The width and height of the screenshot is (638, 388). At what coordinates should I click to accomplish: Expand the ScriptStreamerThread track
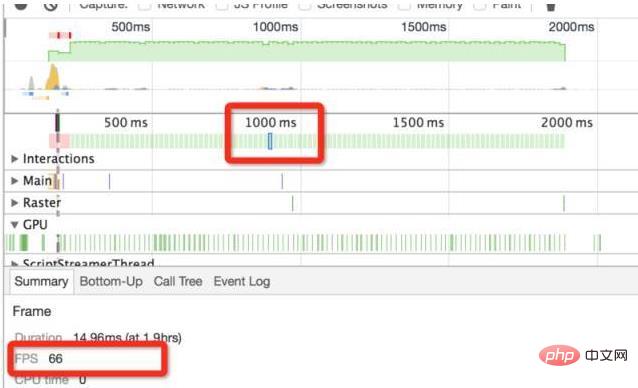tap(15, 263)
